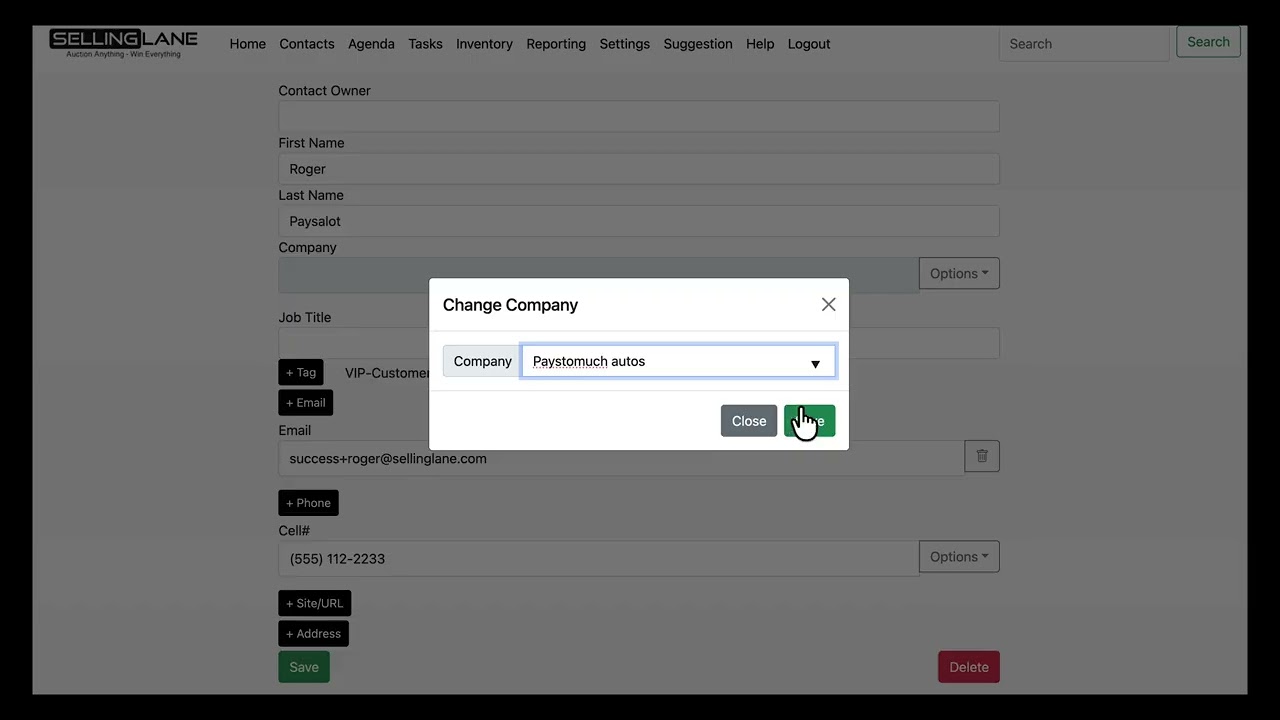Click the email field success+roger@sellinglane.com
The width and height of the screenshot is (1280, 720).
621,458
